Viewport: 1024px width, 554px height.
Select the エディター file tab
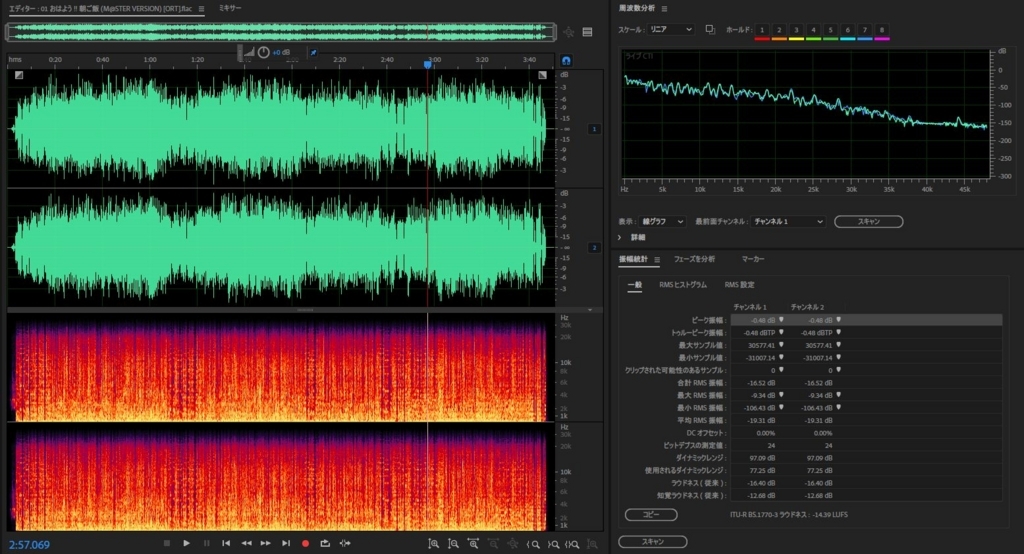click(101, 9)
